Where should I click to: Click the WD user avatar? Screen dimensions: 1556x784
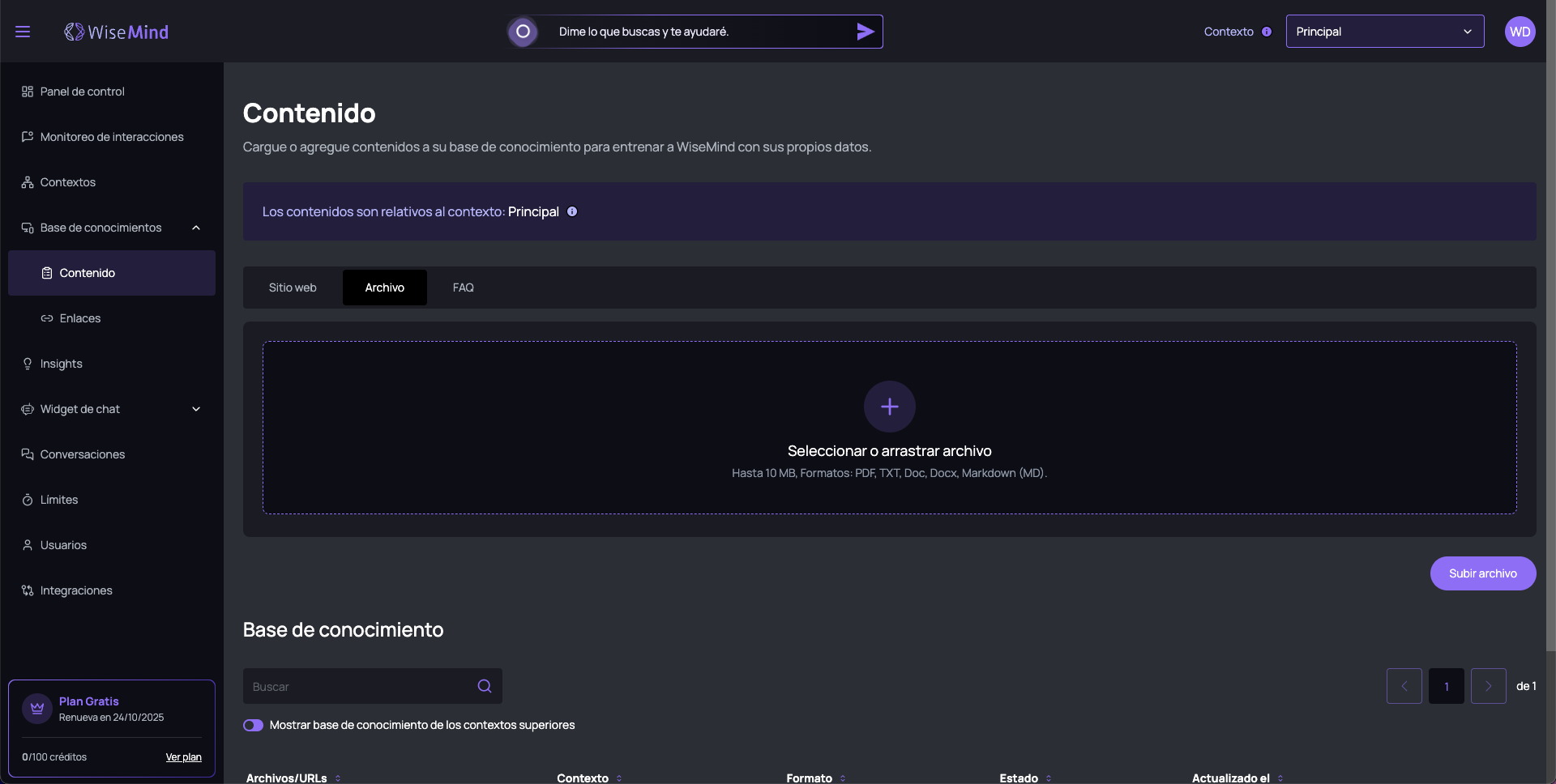click(1520, 32)
